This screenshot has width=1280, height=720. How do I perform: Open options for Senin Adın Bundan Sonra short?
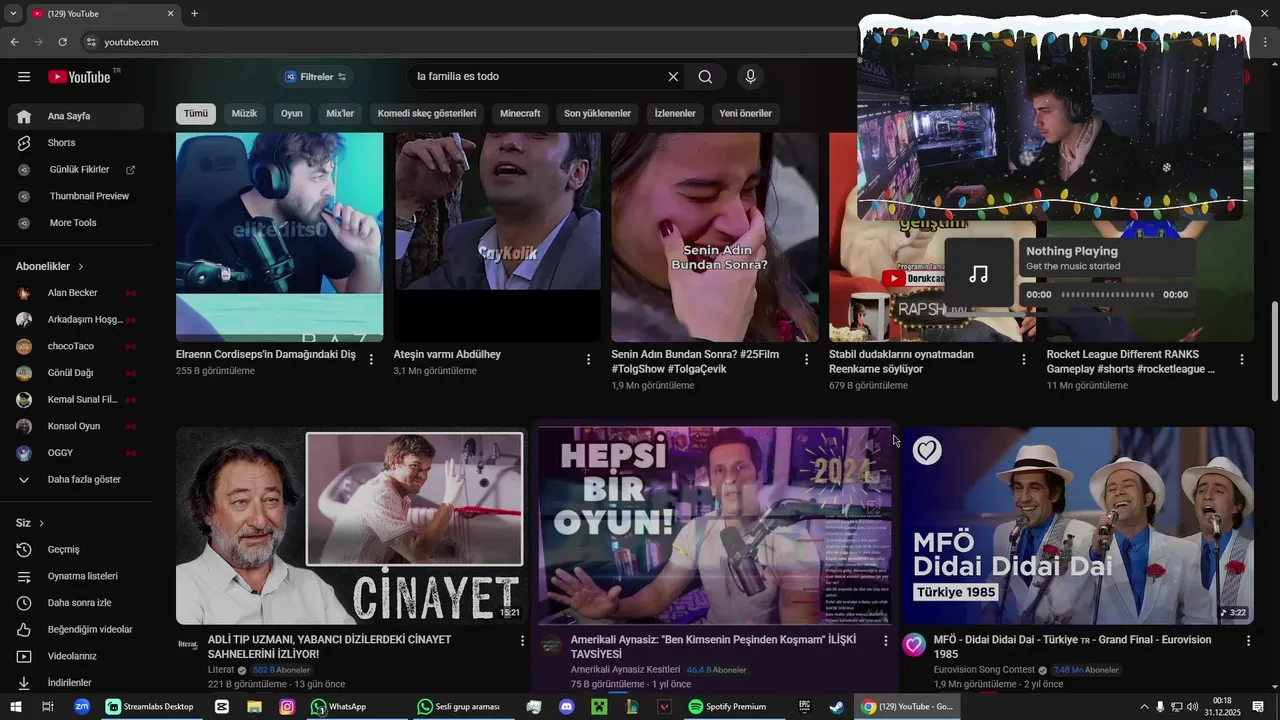(806, 359)
